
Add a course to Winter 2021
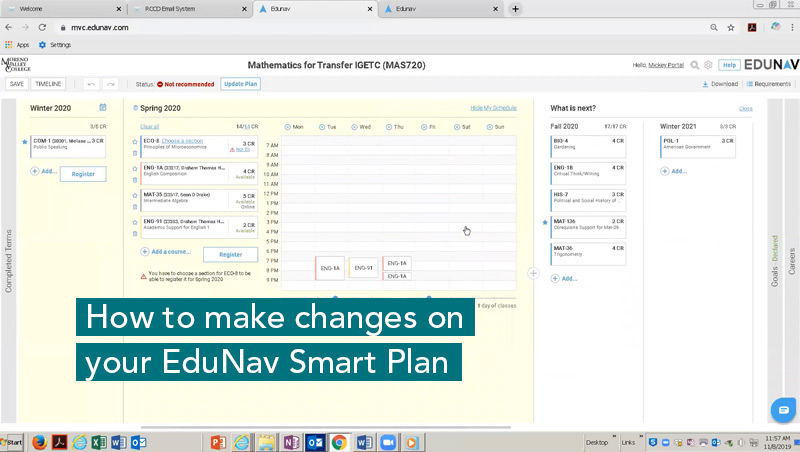(x=674, y=171)
